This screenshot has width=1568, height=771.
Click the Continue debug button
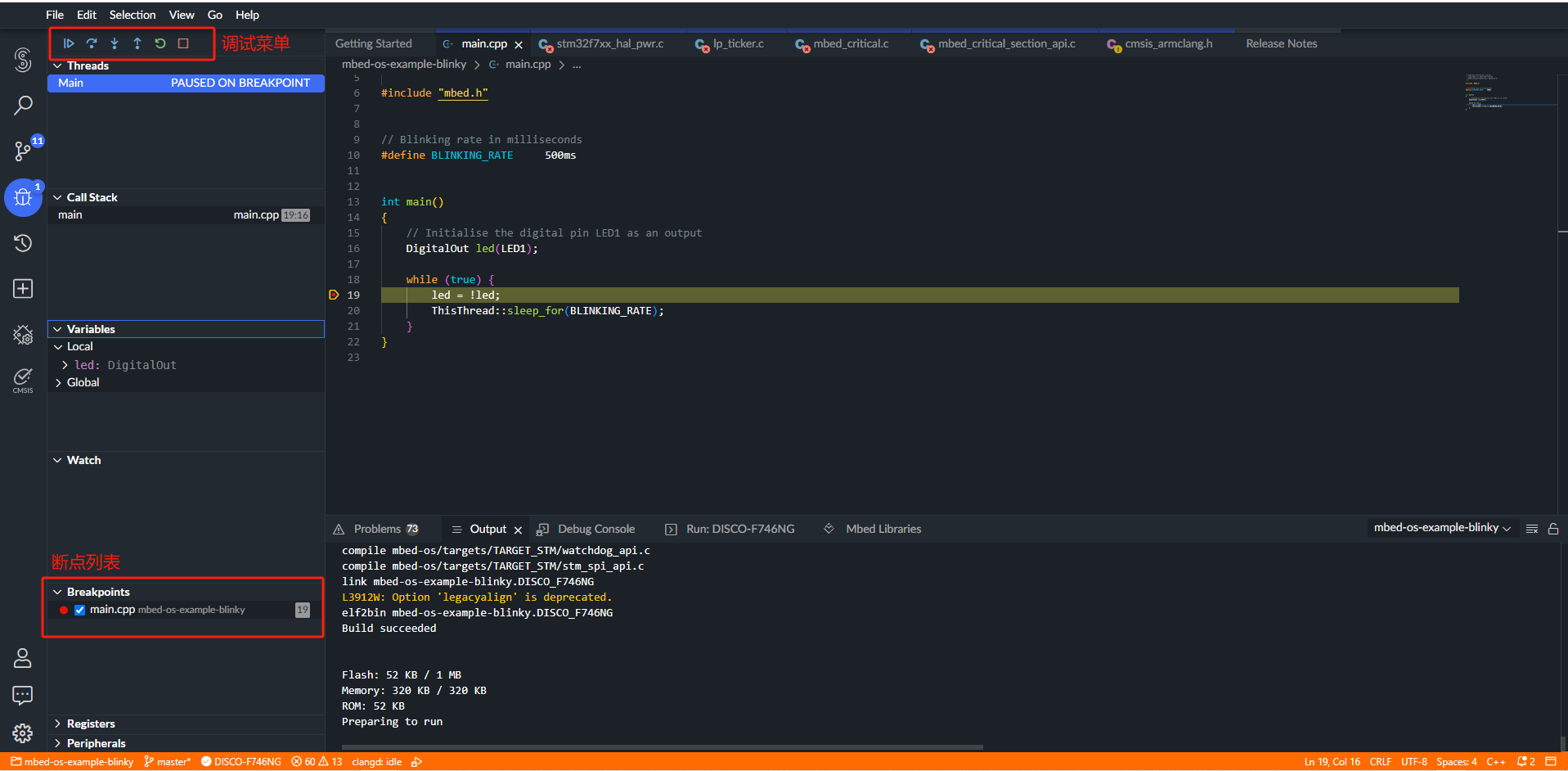click(69, 43)
